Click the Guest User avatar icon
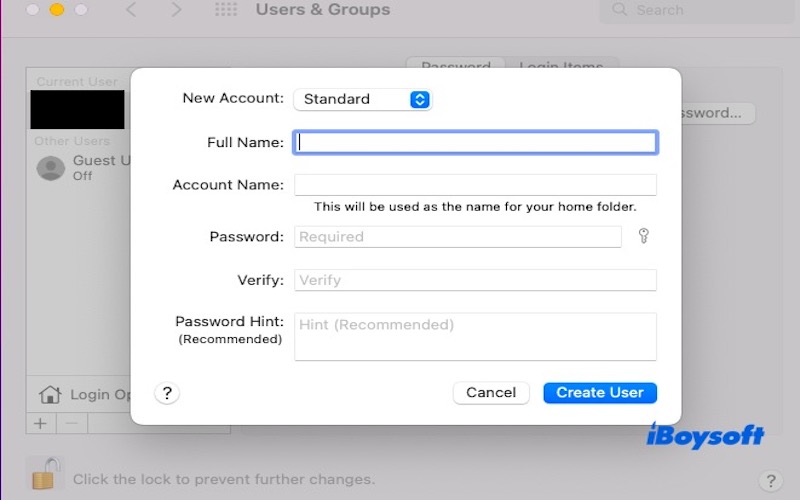This screenshot has height=500, width=800. (51, 167)
